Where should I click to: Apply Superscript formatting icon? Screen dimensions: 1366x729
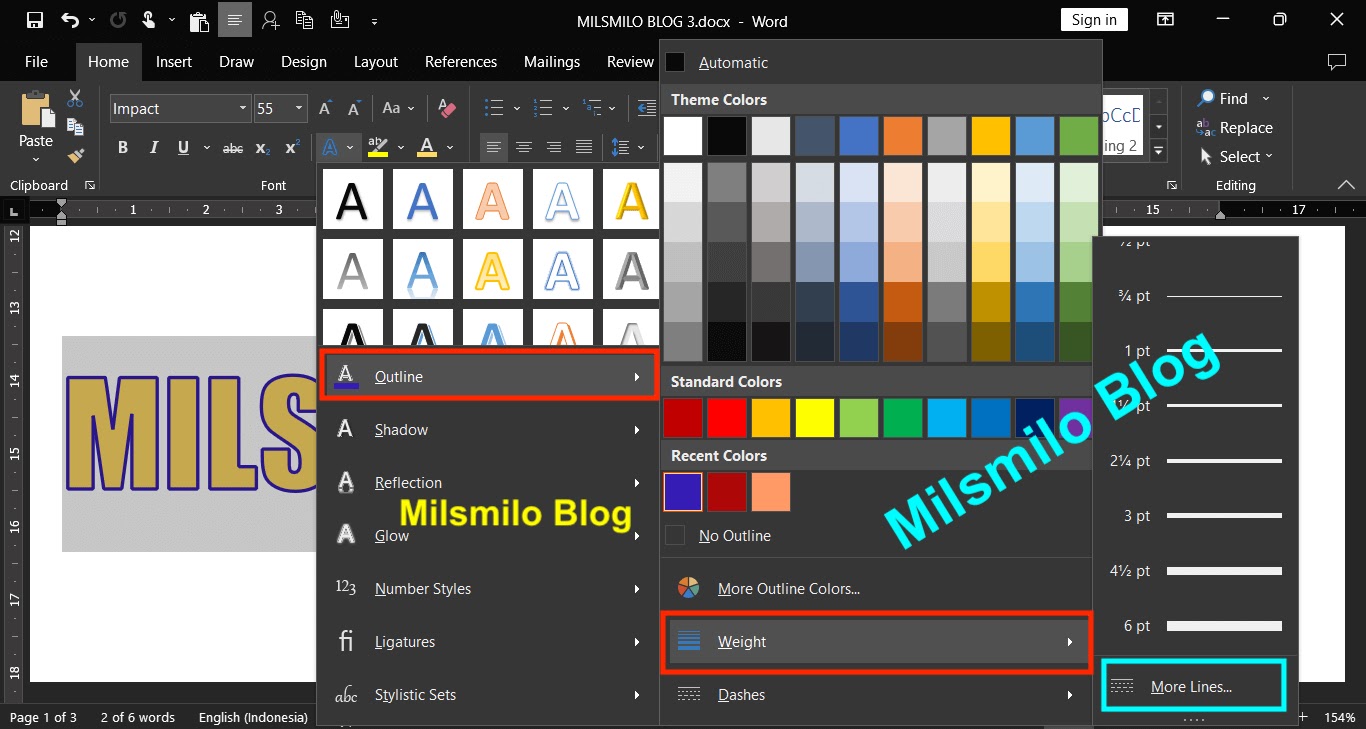(x=292, y=148)
